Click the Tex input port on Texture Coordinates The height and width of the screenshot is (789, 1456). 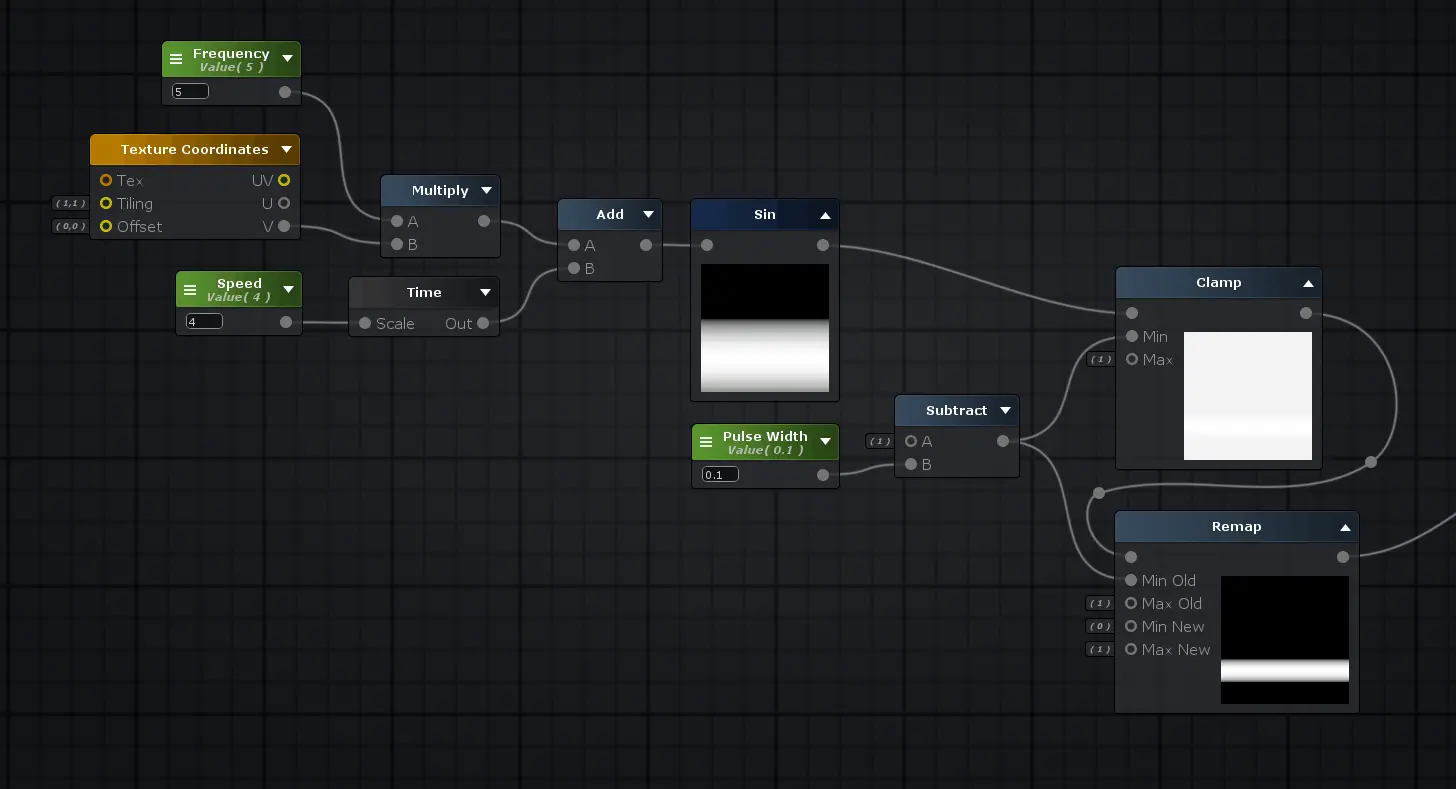pyautogui.click(x=106, y=180)
